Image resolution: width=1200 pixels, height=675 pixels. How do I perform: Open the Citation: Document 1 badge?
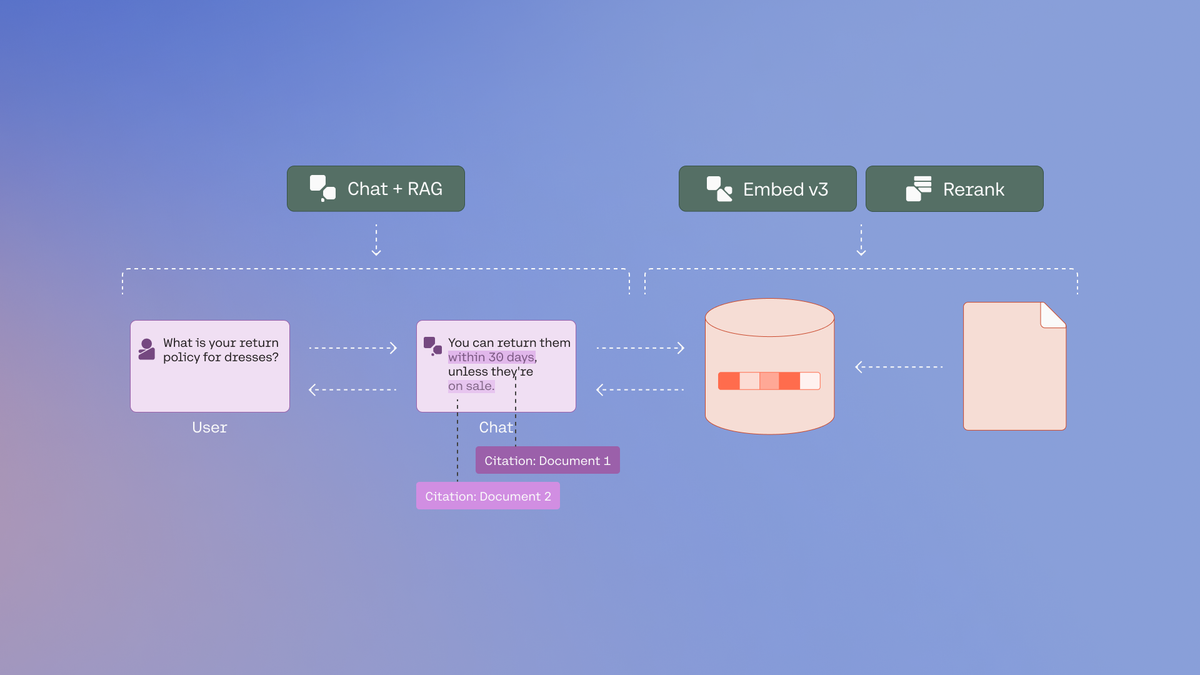click(x=547, y=460)
